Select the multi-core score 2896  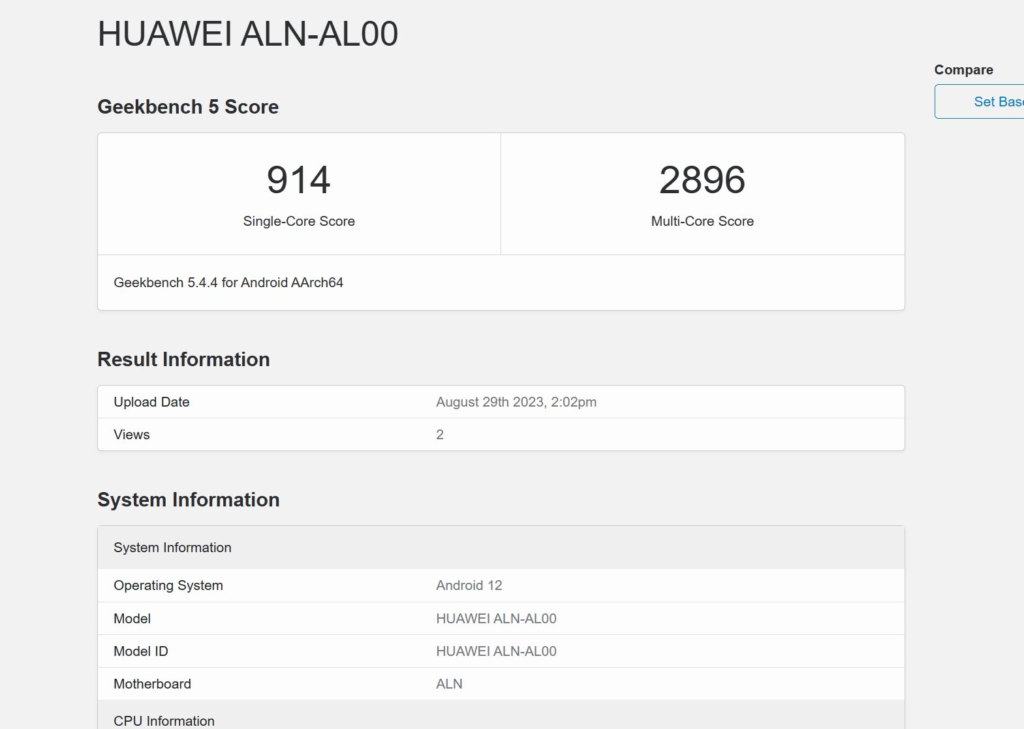coord(702,180)
